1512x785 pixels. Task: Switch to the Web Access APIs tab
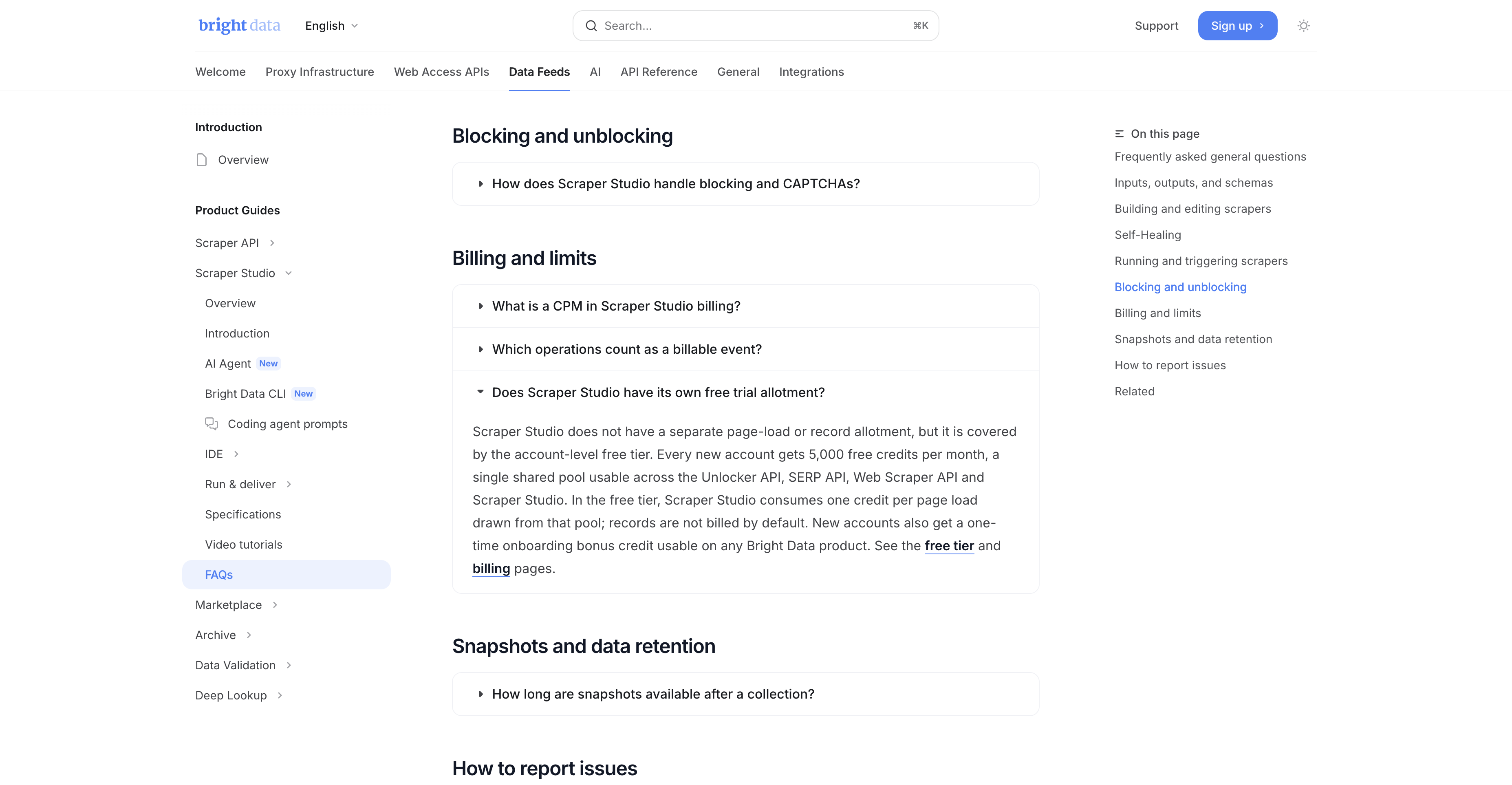coord(441,72)
